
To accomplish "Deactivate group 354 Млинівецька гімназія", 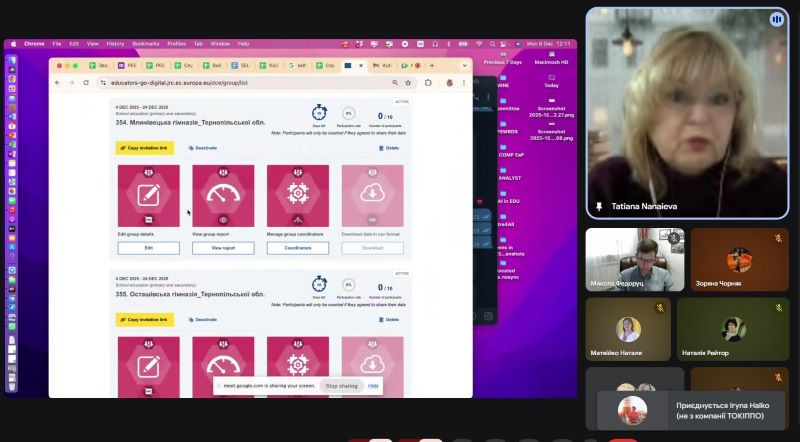I will tap(202, 148).
